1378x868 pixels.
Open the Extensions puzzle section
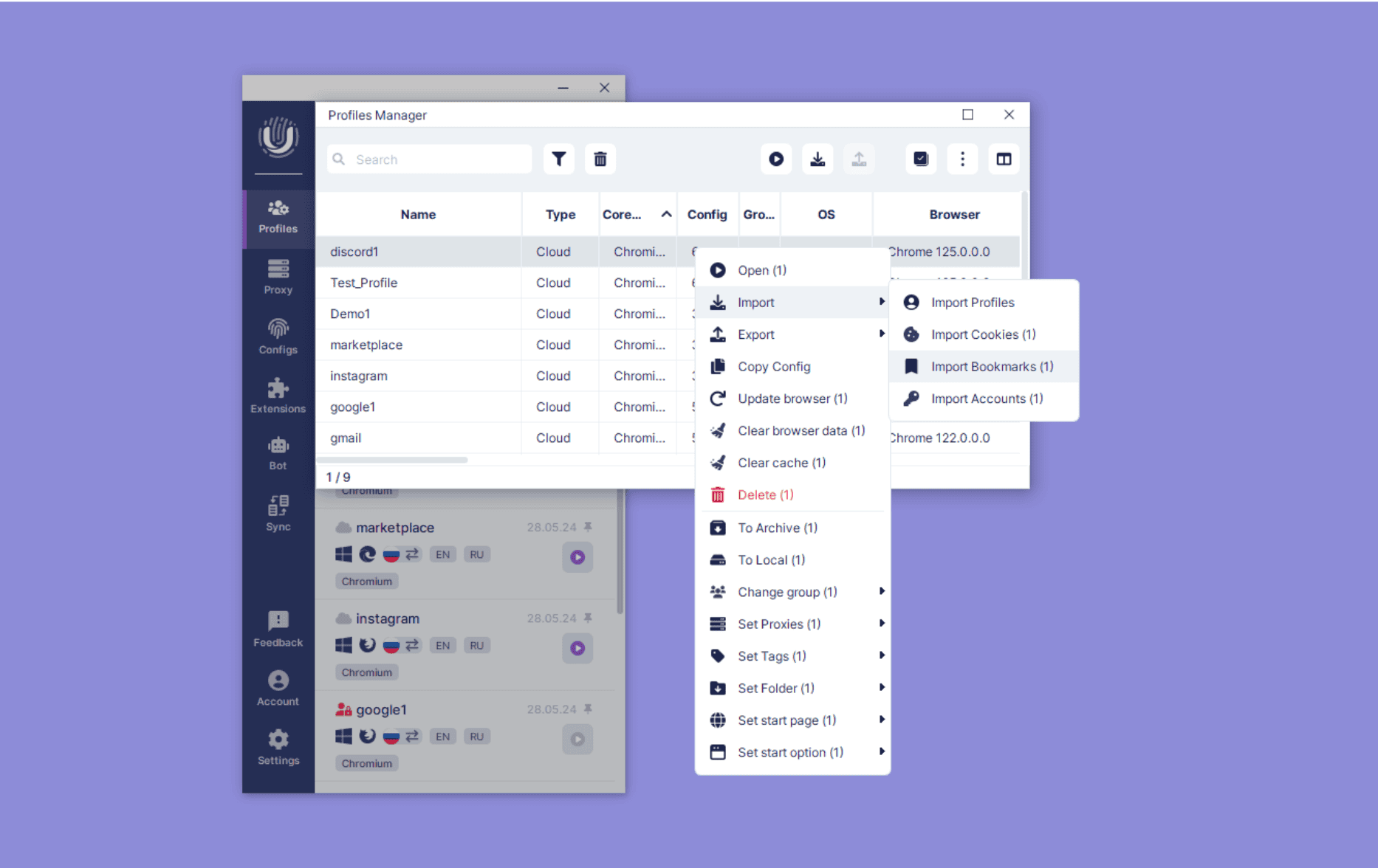pyautogui.click(x=278, y=396)
